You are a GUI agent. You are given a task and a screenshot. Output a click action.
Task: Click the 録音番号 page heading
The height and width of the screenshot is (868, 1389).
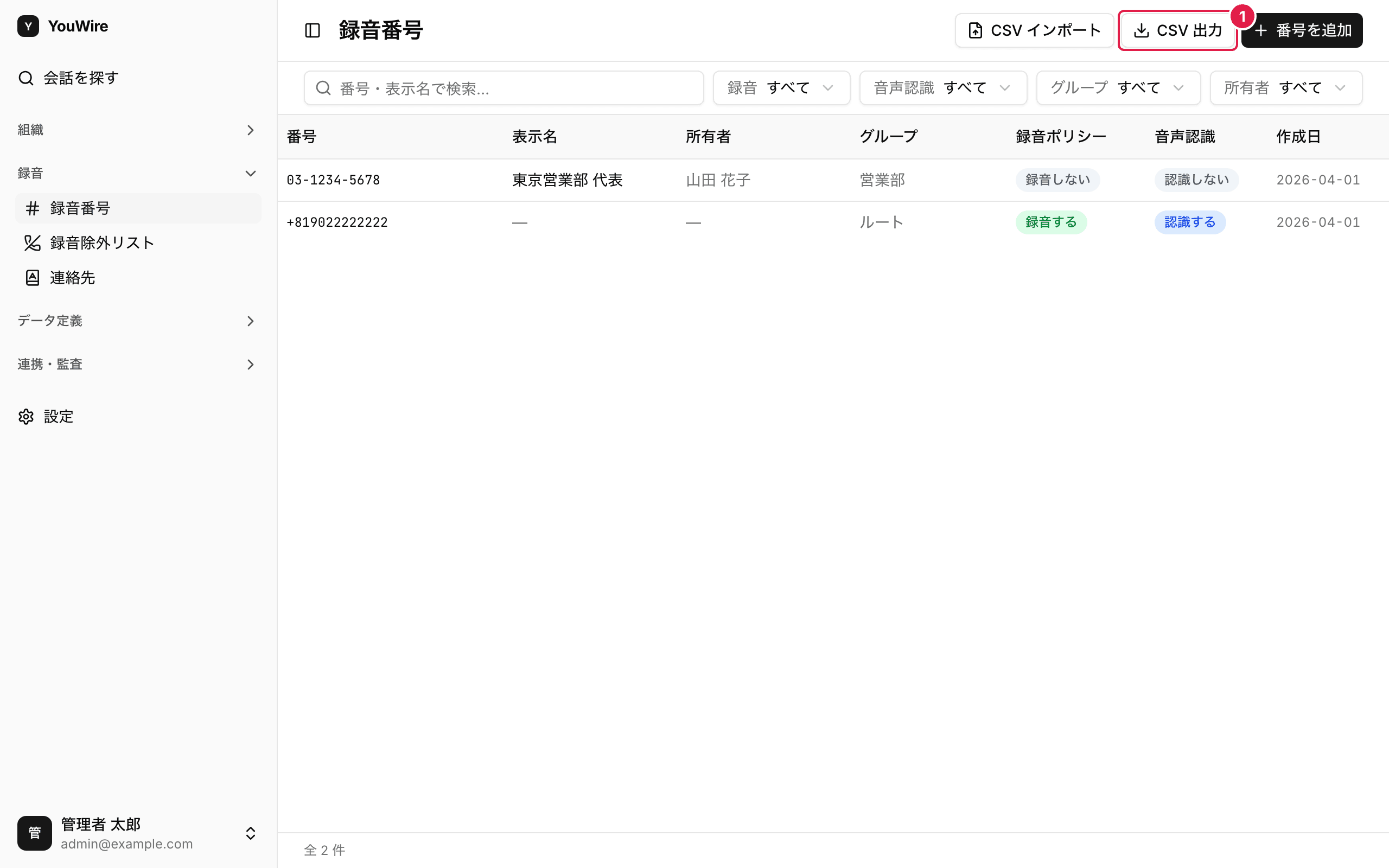click(381, 30)
